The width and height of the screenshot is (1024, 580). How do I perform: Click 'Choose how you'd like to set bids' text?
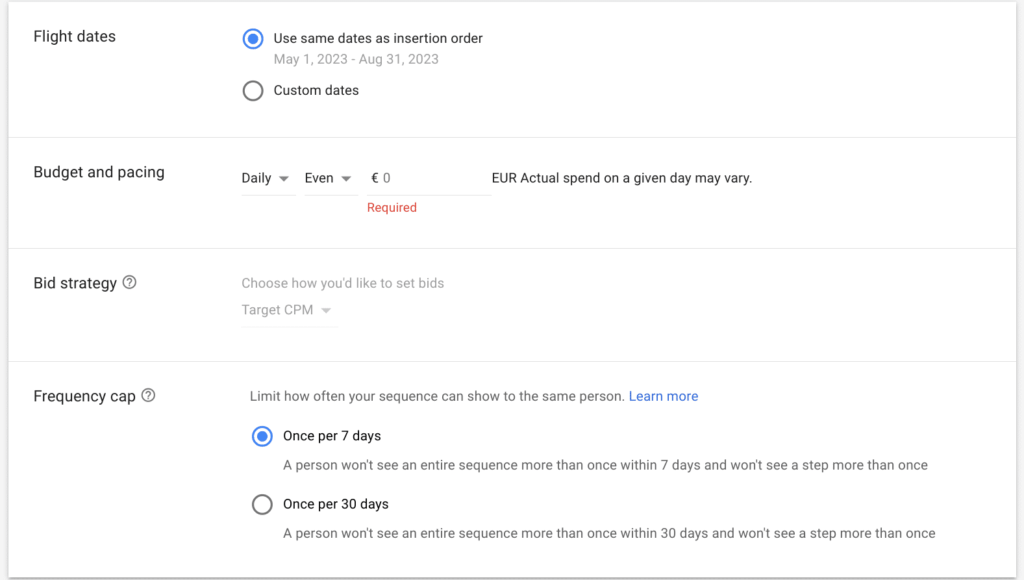coord(342,283)
